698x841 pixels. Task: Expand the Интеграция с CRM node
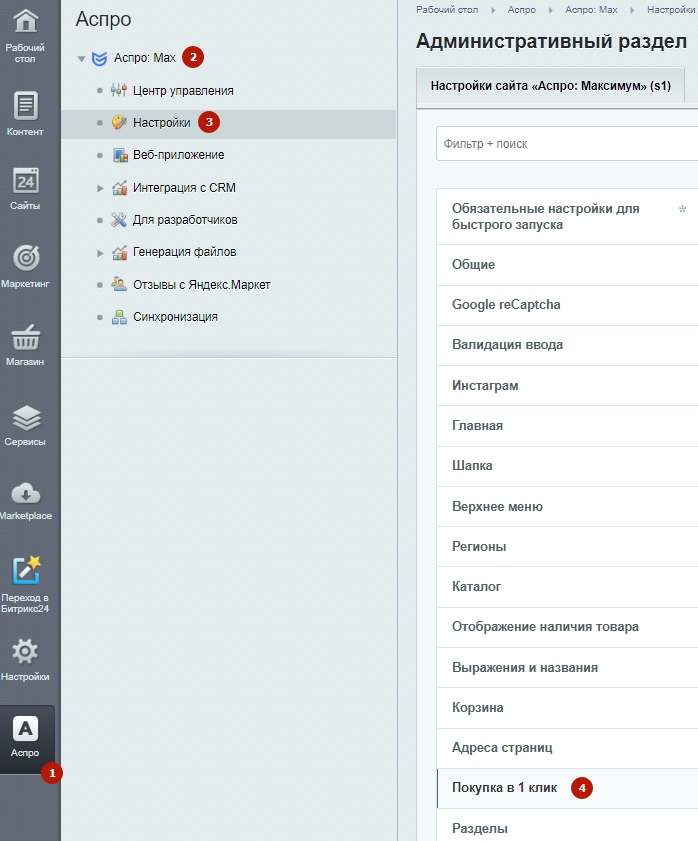pos(100,188)
